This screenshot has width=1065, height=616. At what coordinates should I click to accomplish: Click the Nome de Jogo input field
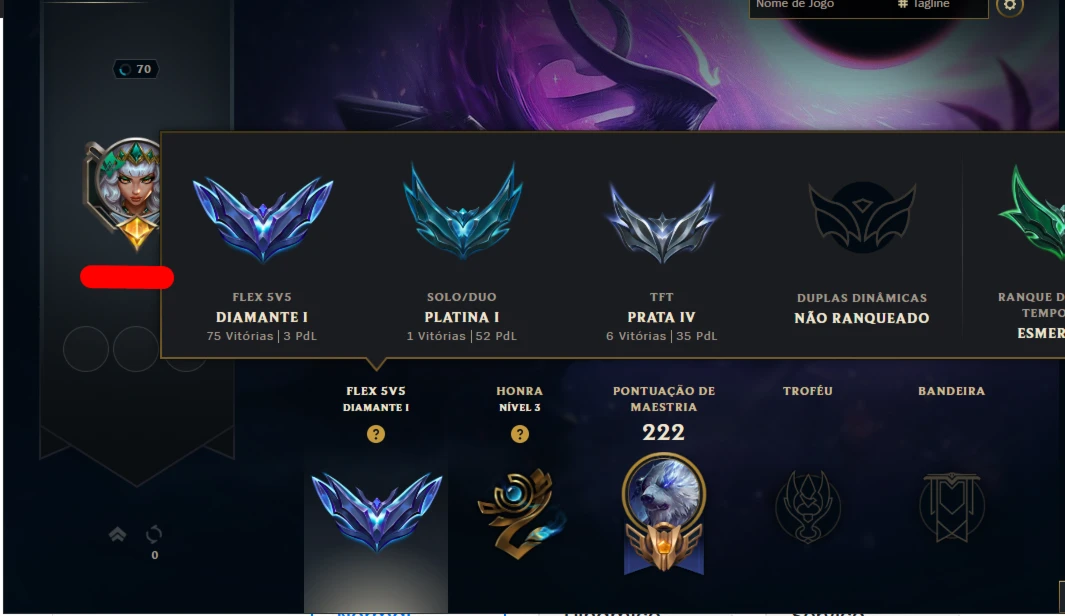tap(820, 5)
